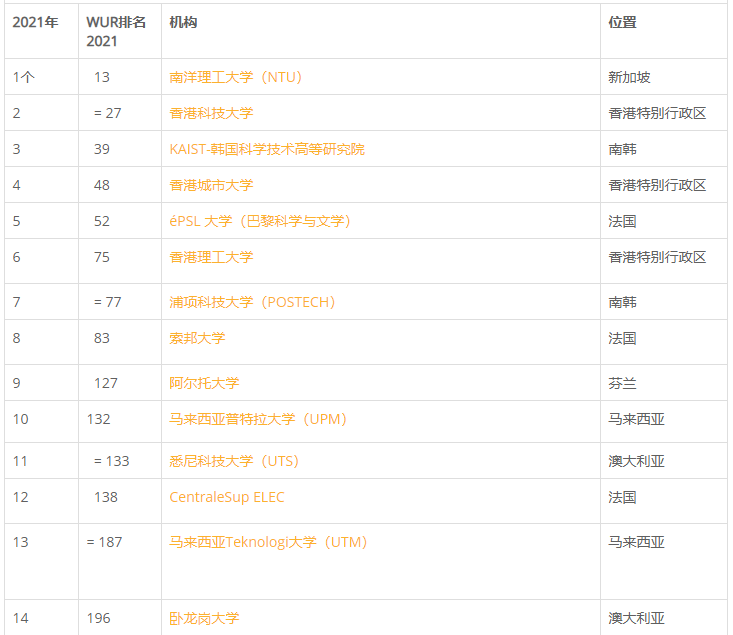
Task: Select 南韩 in the POSTECH row
Action: pos(622,302)
